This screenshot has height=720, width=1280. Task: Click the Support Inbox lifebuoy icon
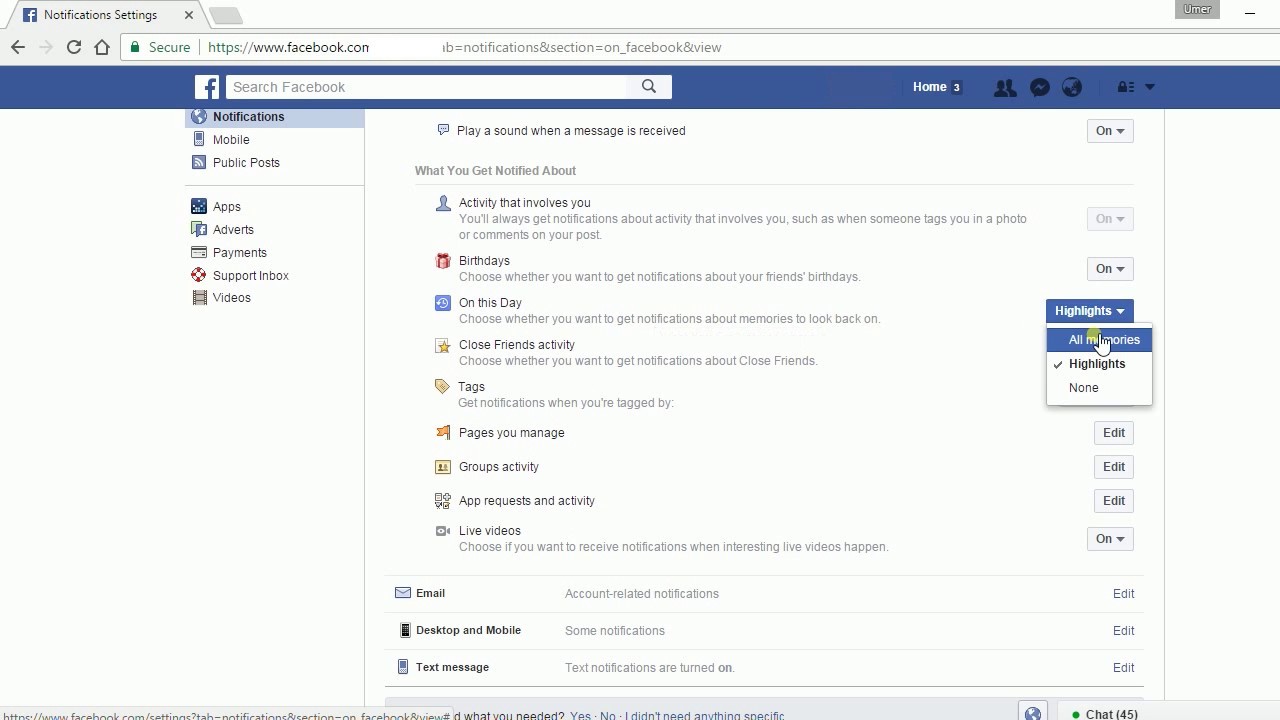[199, 275]
